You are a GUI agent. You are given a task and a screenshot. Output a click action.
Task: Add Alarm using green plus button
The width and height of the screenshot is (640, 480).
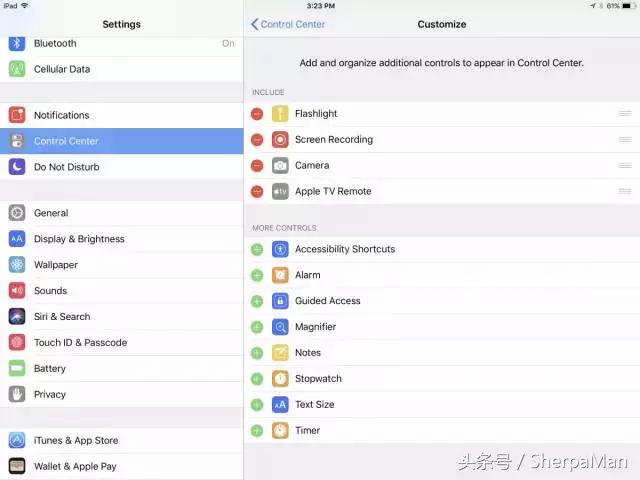coord(257,276)
